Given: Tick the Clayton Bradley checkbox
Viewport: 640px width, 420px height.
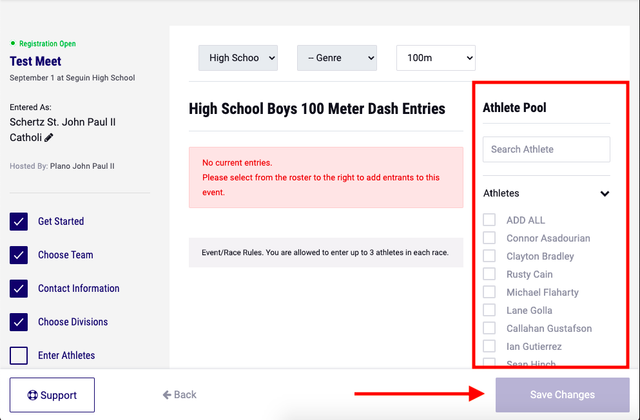Looking at the screenshot, I should (x=489, y=256).
